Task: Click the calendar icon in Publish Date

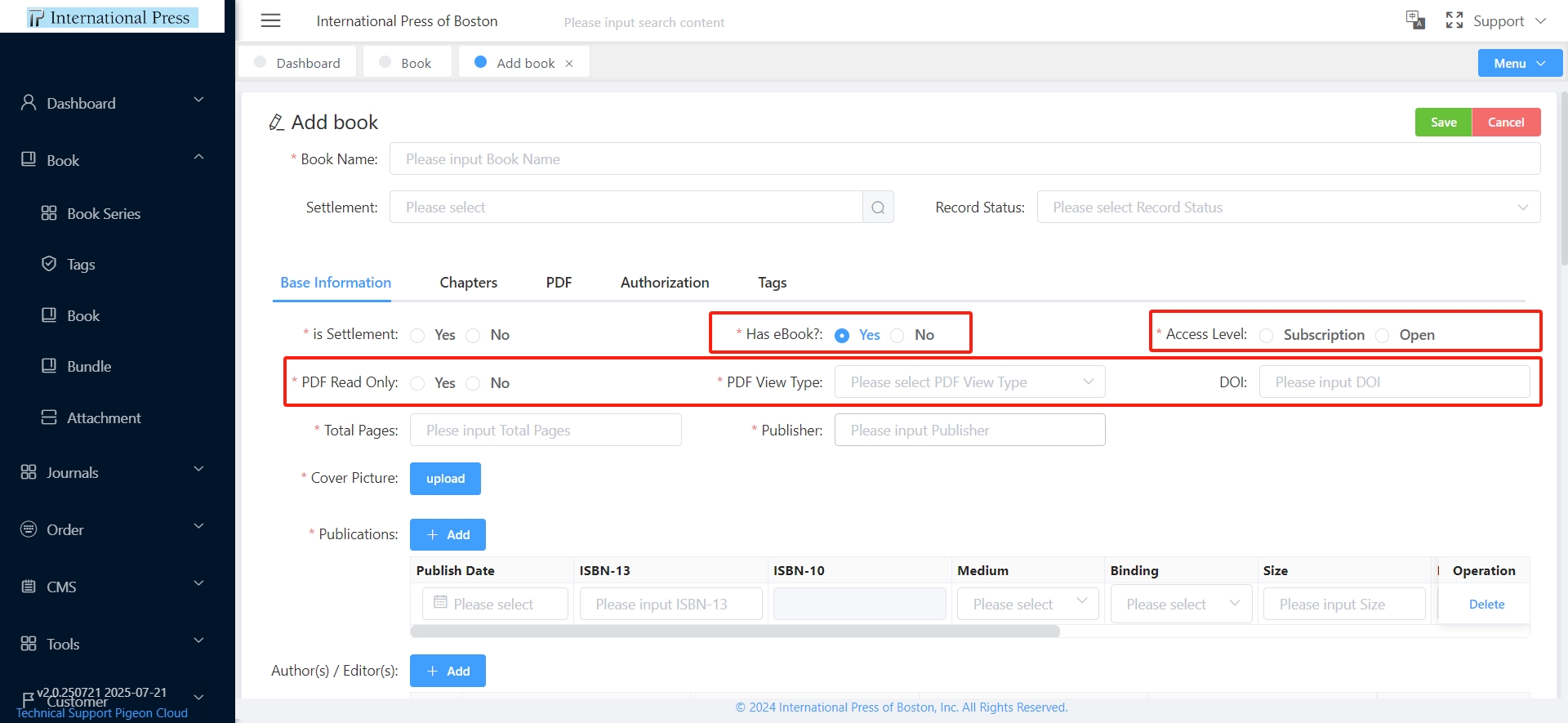Action: click(x=440, y=602)
